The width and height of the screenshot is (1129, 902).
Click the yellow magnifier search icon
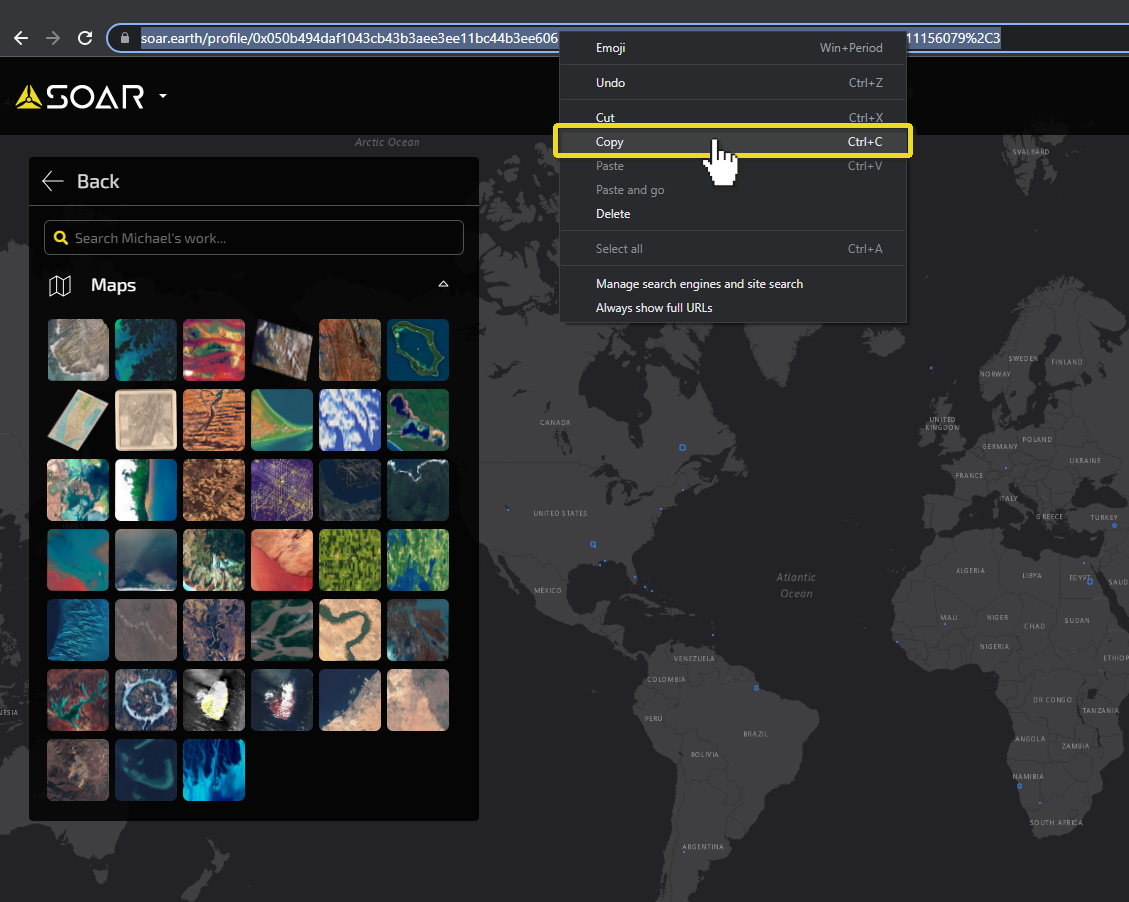pyautogui.click(x=61, y=238)
